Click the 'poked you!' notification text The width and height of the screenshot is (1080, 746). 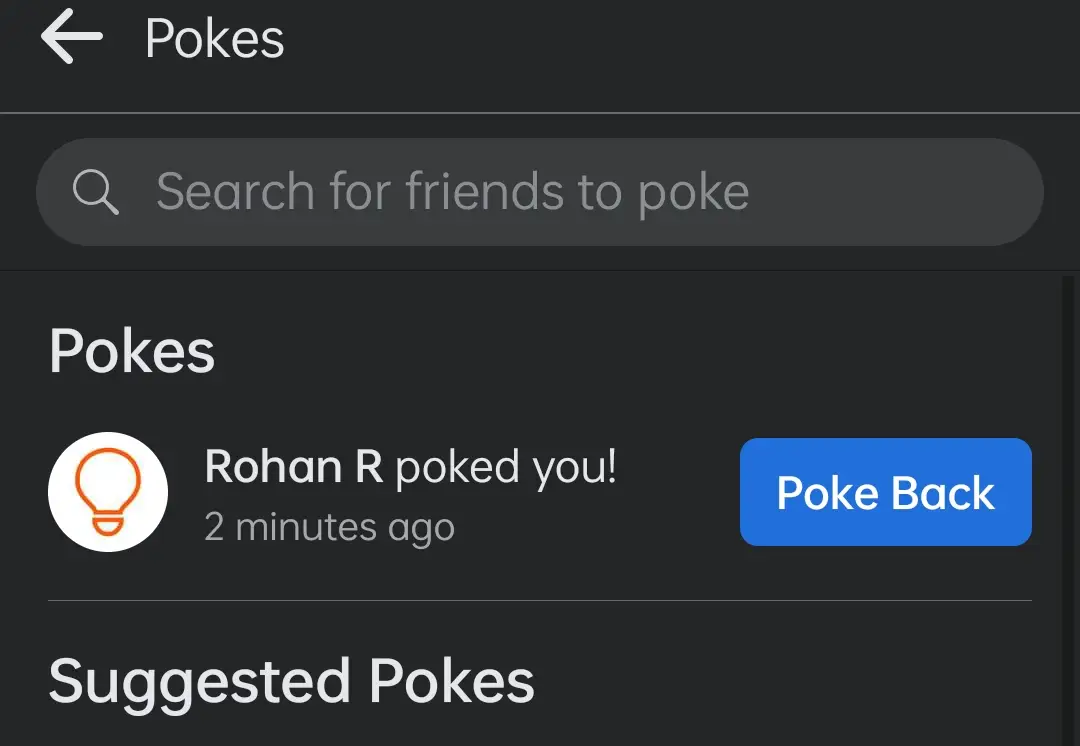tap(506, 468)
